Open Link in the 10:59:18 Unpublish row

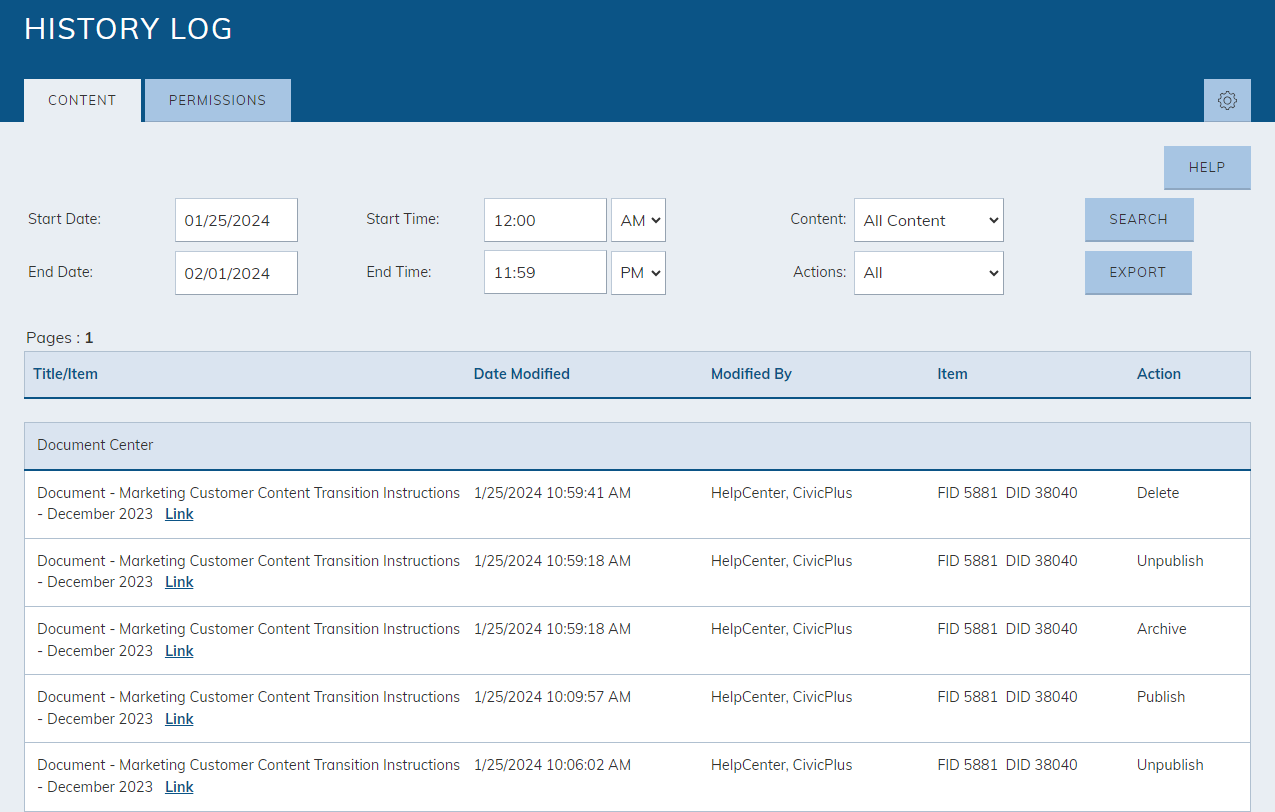point(179,582)
